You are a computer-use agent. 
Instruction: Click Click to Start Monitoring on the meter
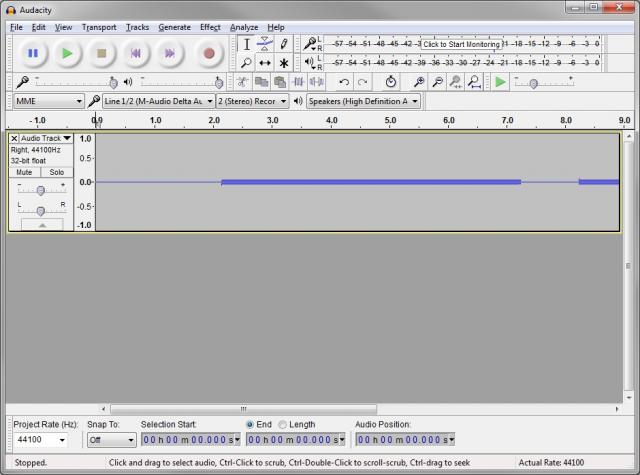pyautogui.click(x=461, y=44)
